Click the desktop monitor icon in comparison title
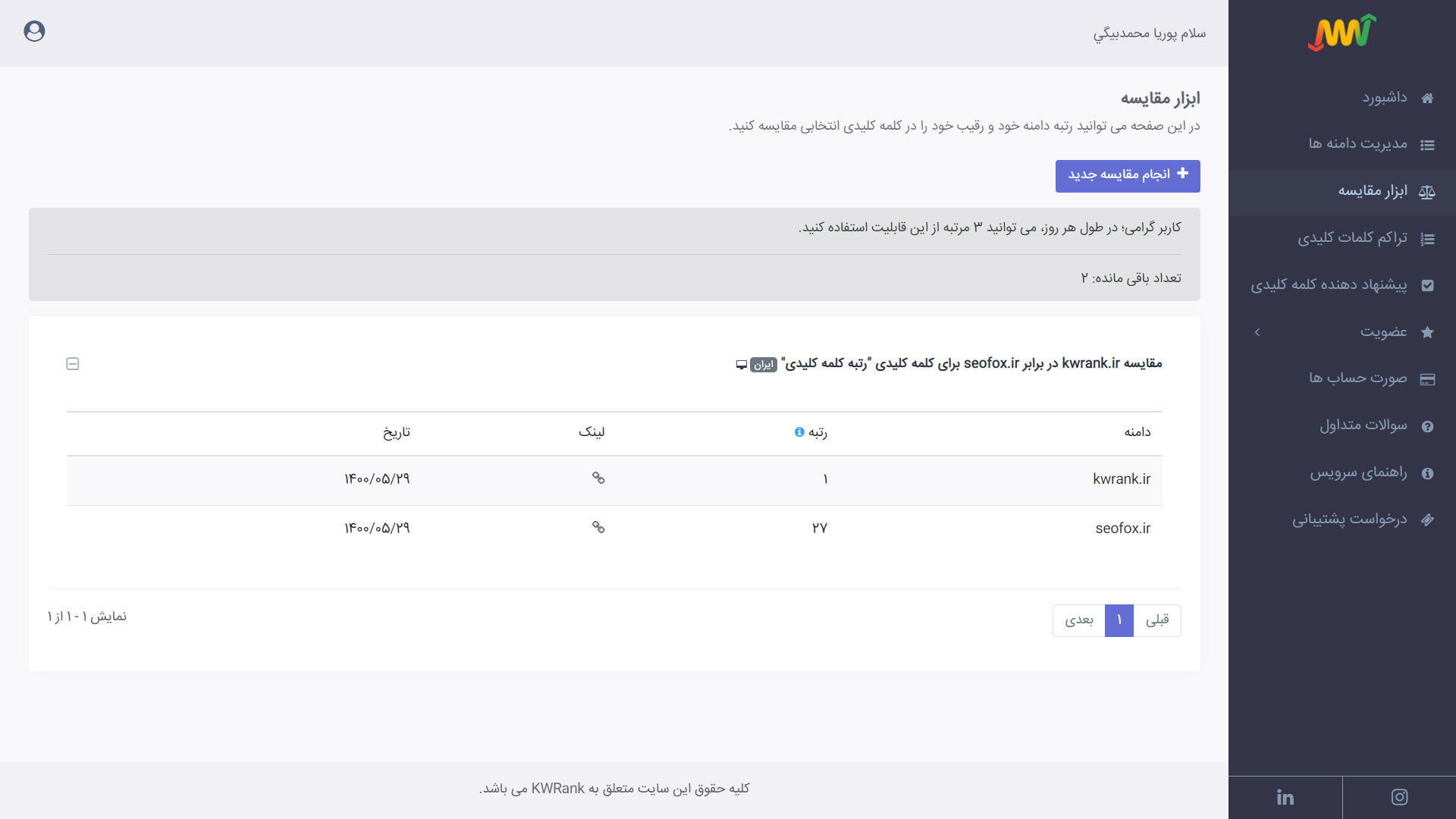The width and height of the screenshot is (1456, 819). [x=742, y=365]
